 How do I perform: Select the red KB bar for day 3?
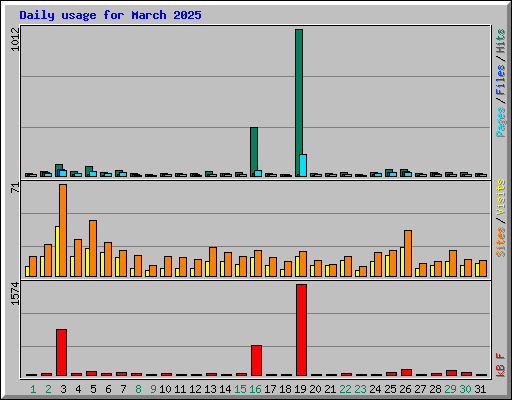click(61, 352)
